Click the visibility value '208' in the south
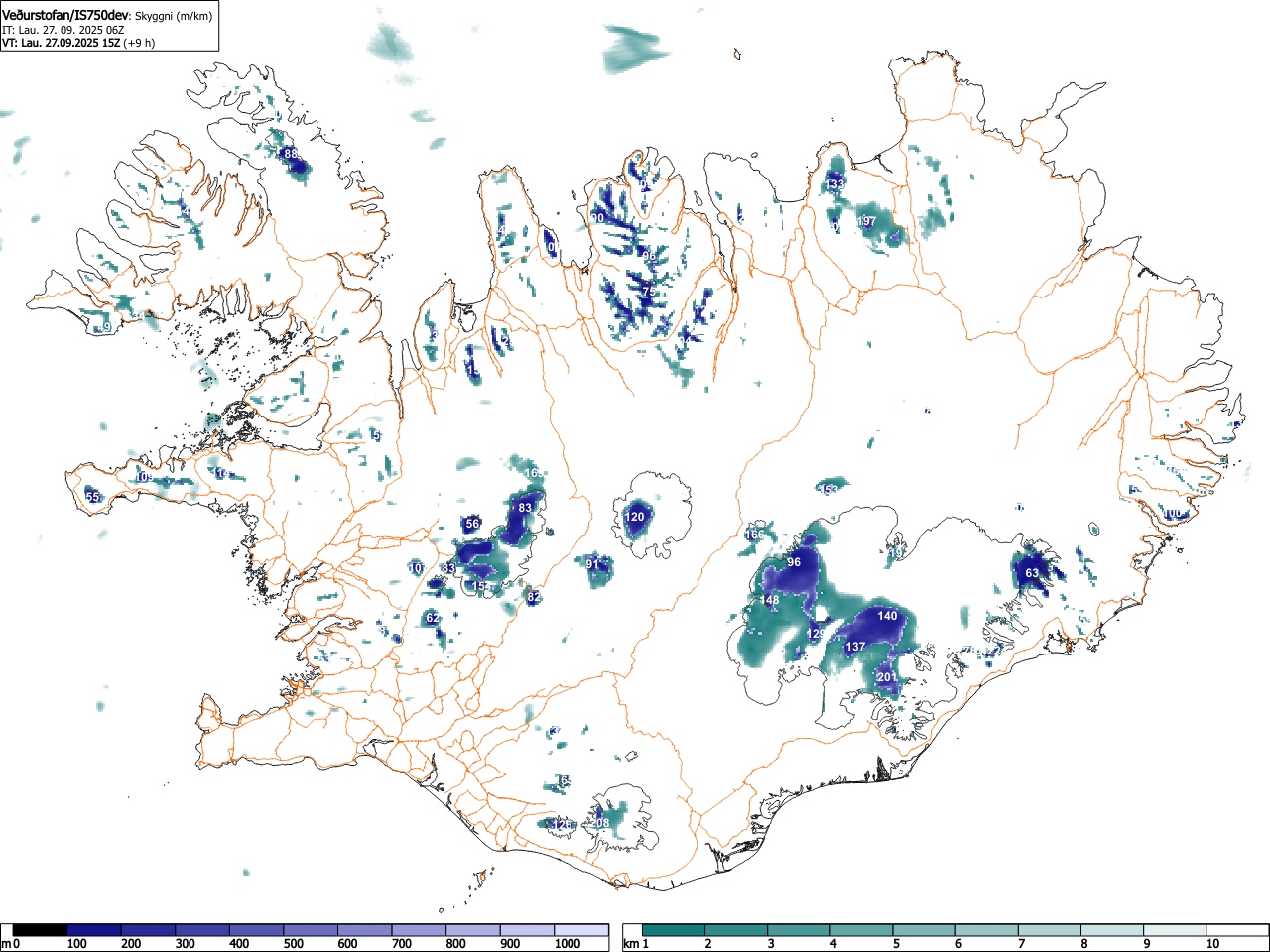Screen dimensions: 1270x952 (600, 823)
